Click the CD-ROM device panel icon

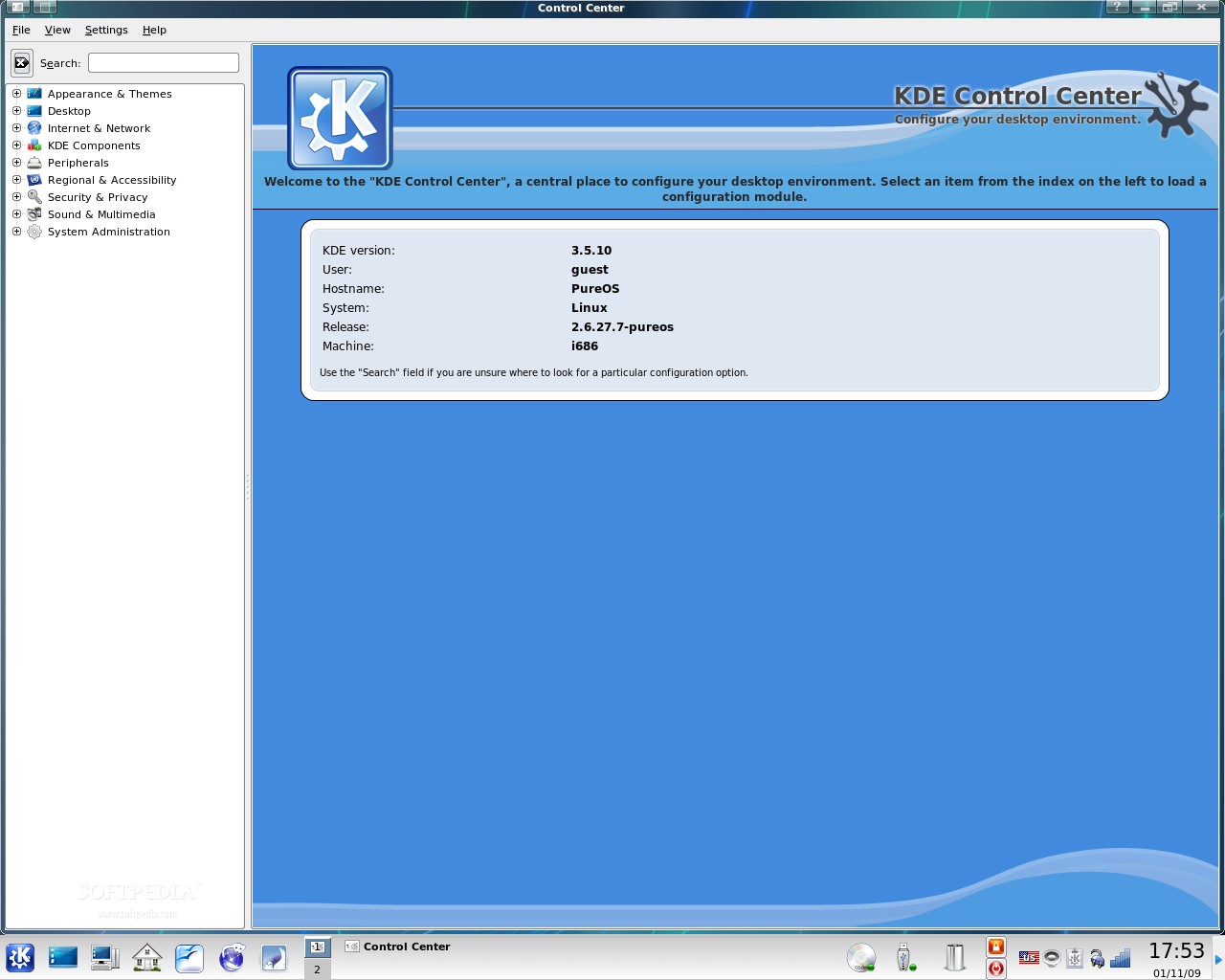click(861, 957)
